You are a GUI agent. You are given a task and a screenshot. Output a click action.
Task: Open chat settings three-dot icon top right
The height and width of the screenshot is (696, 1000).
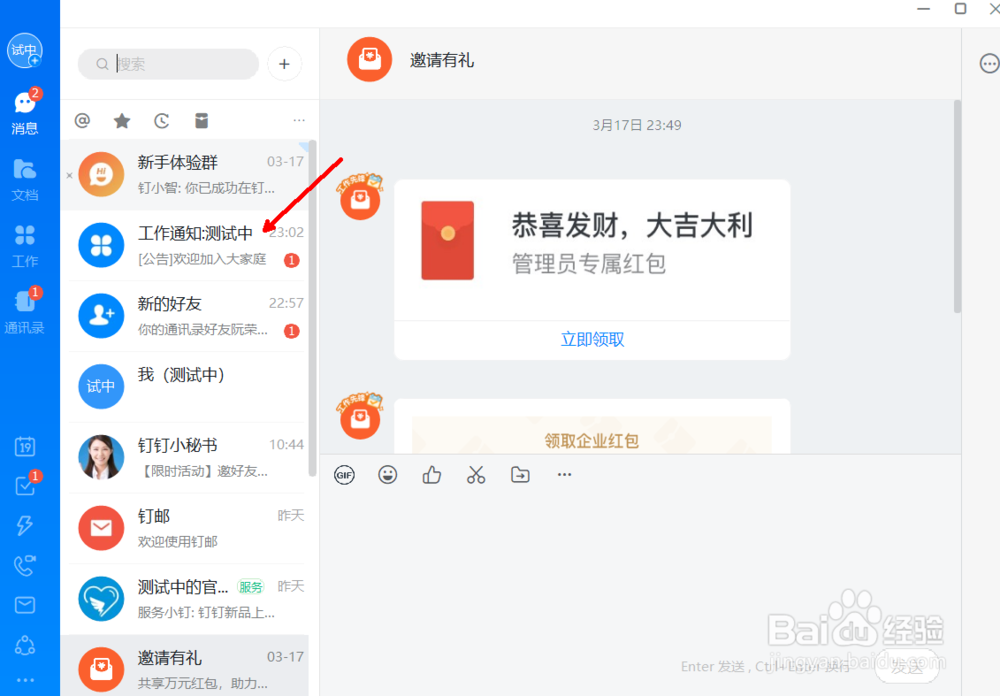989,64
